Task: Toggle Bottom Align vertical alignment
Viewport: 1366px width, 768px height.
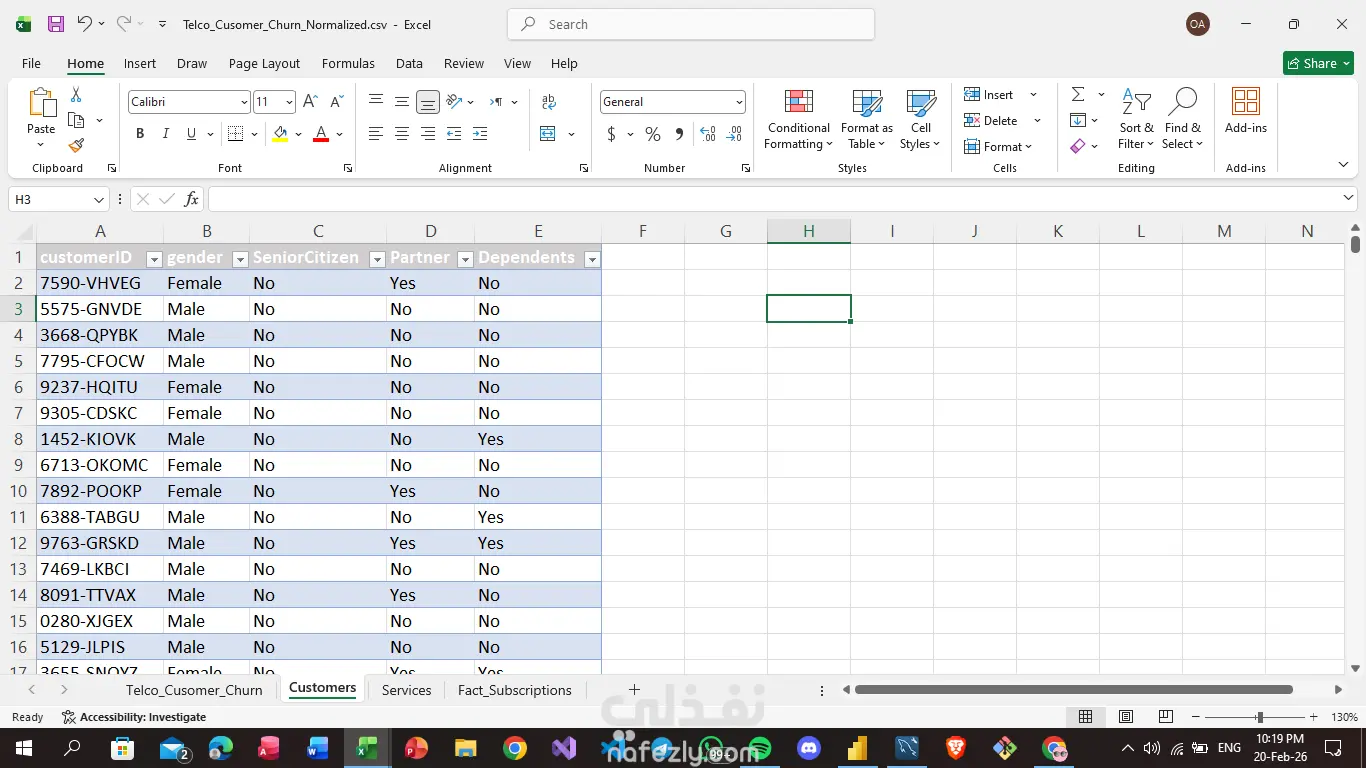Action: click(x=428, y=102)
